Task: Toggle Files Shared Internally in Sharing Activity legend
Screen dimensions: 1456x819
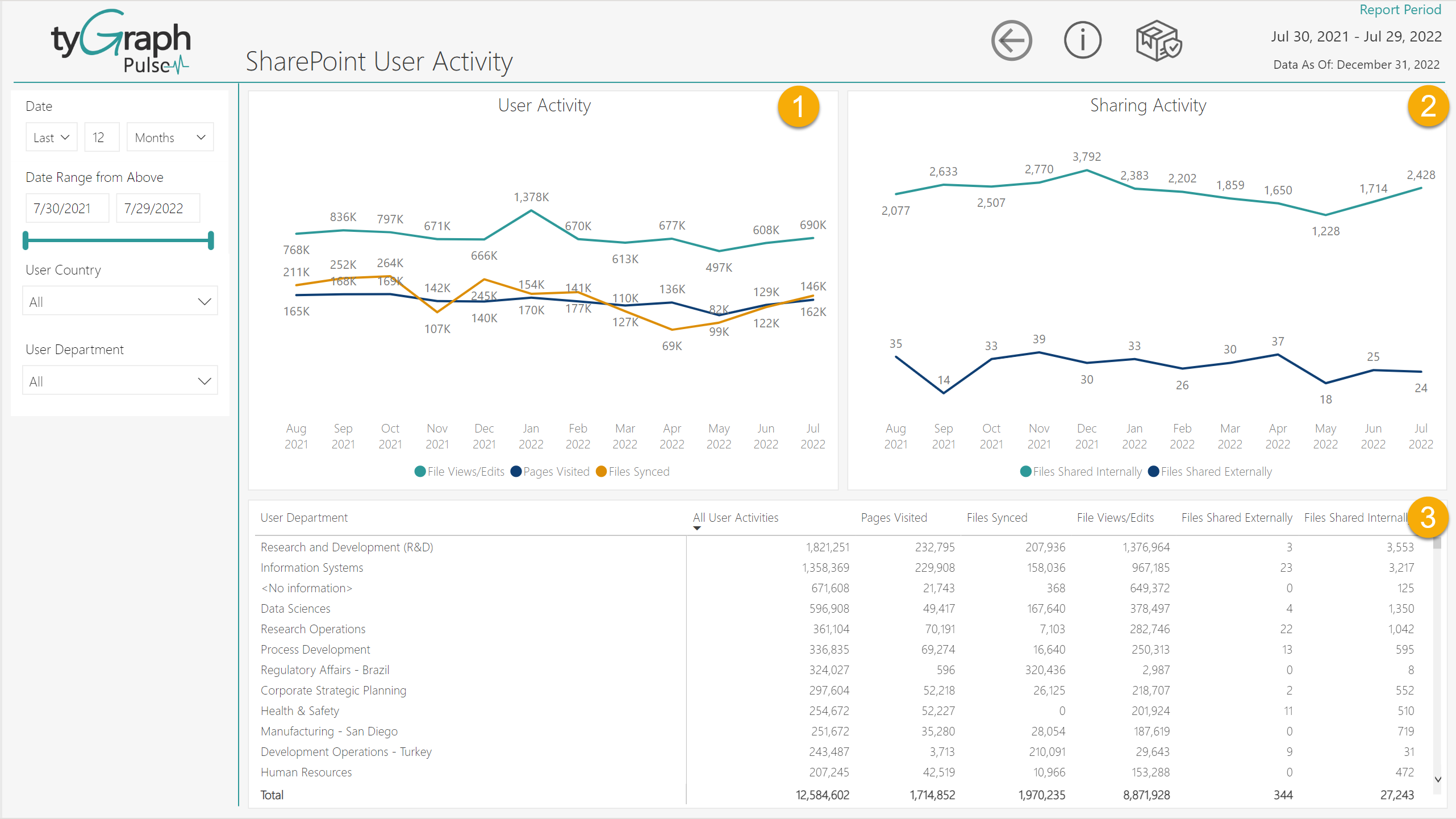Action: pyautogui.click(x=1026, y=471)
